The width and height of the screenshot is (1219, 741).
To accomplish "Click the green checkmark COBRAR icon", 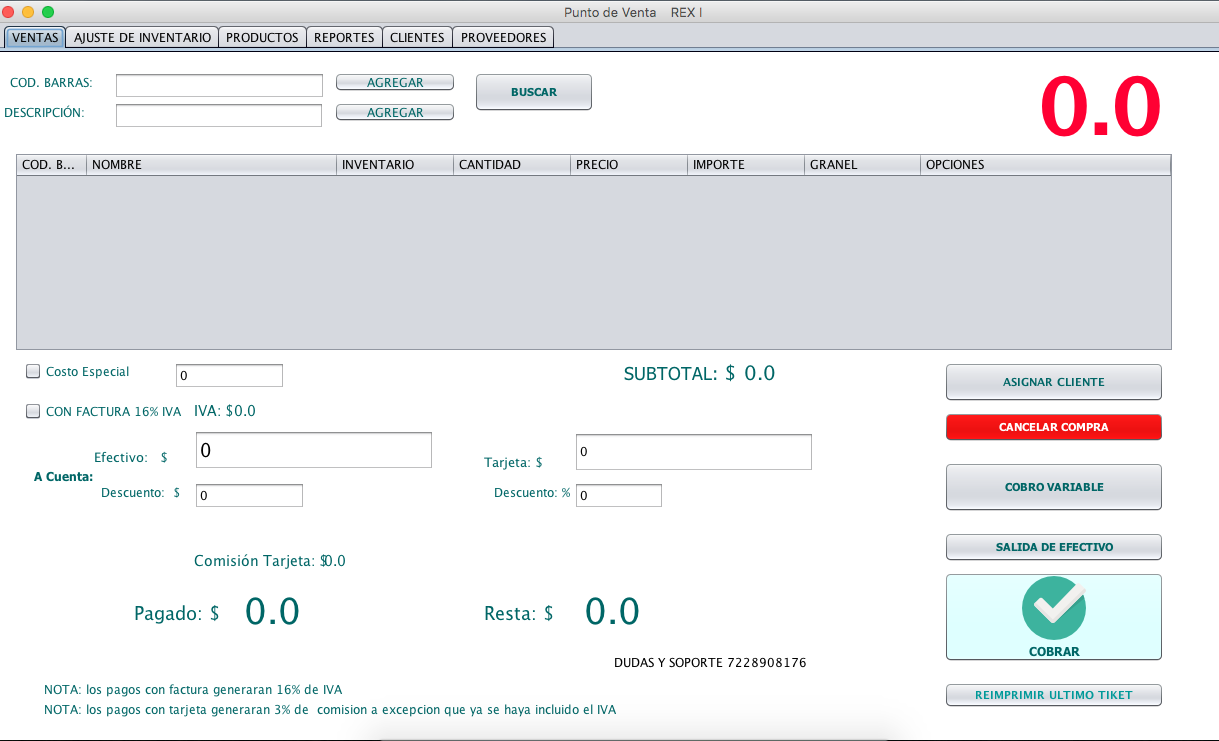I will coord(1053,607).
